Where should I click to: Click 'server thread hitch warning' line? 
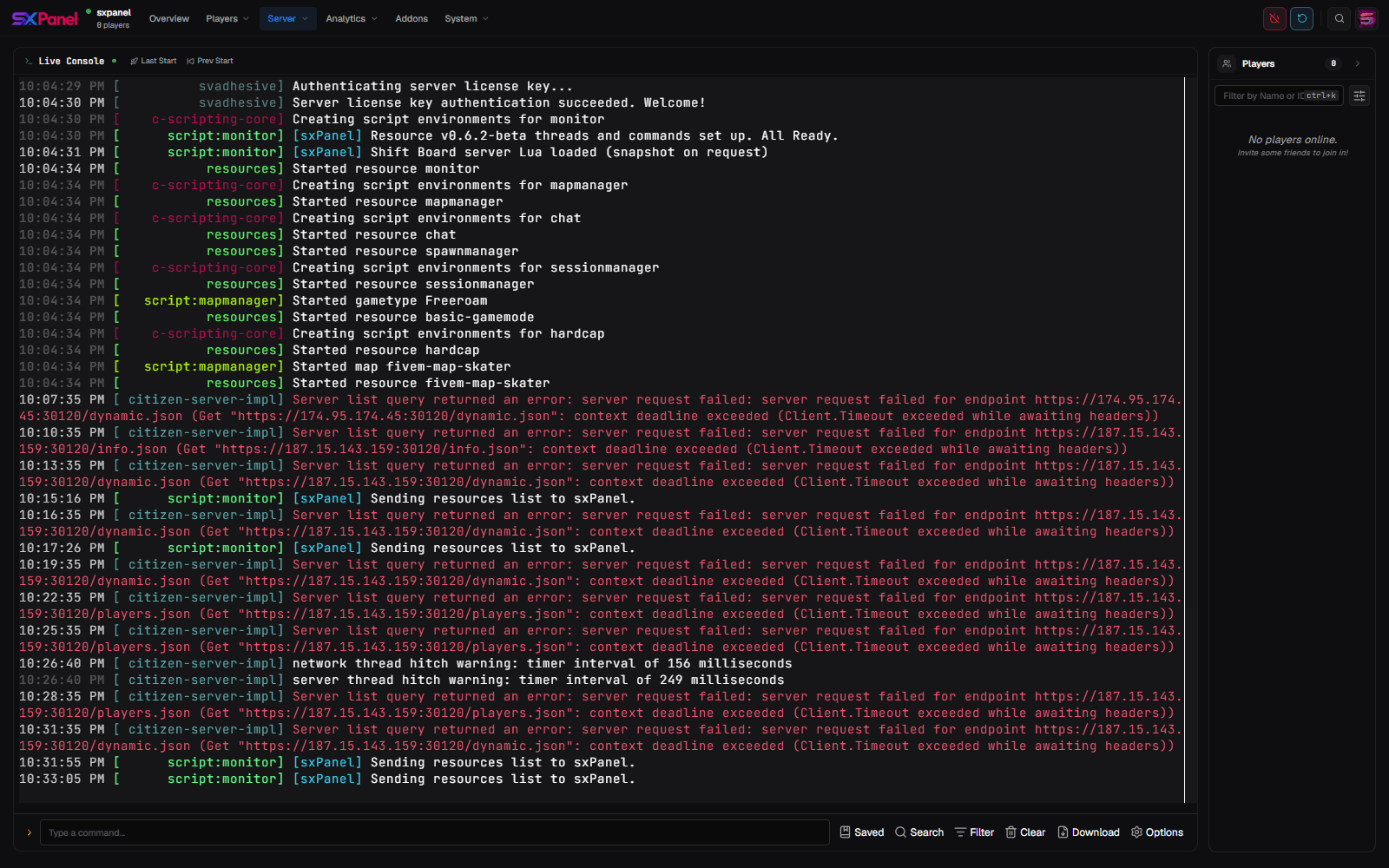(537, 680)
